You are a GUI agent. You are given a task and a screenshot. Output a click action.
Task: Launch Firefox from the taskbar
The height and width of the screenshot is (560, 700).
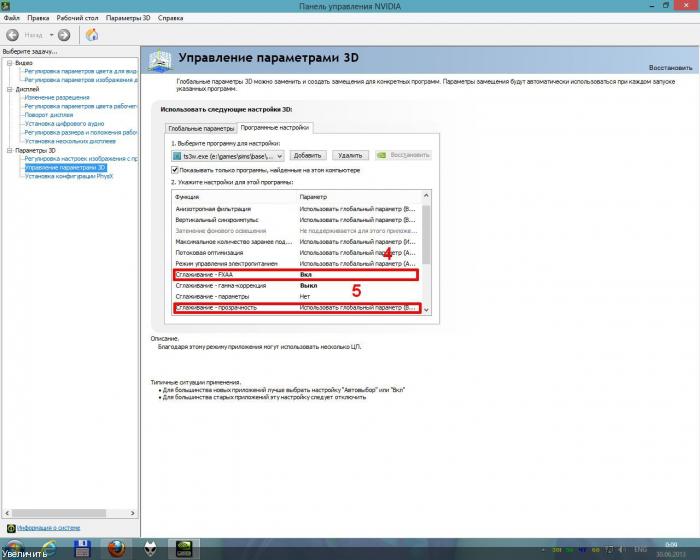coord(117,549)
